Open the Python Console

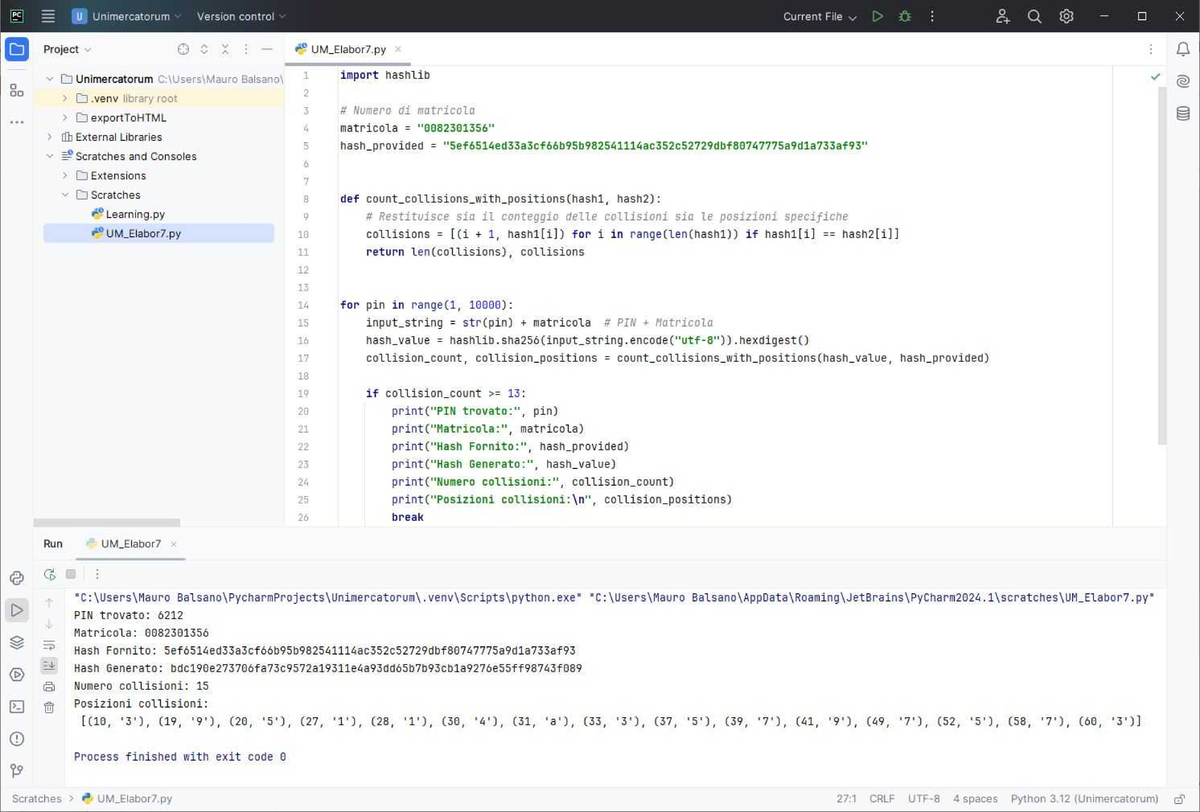(x=16, y=576)
